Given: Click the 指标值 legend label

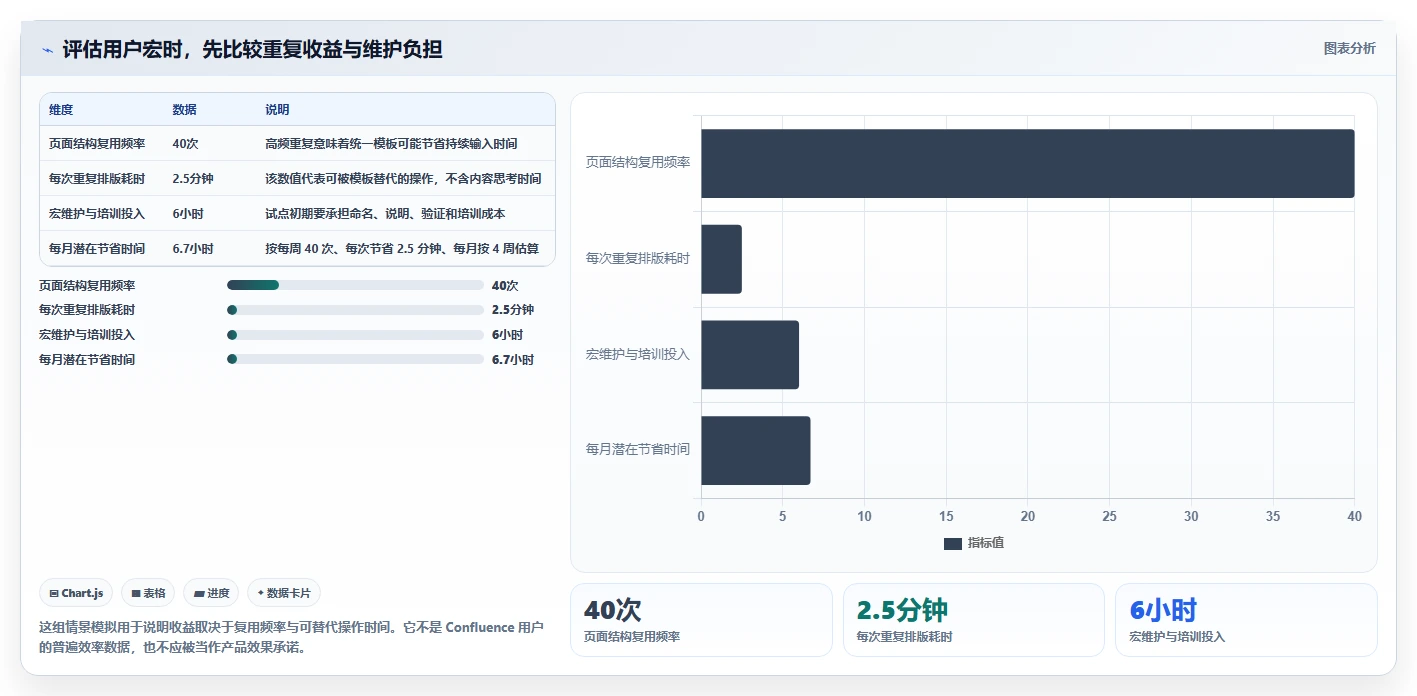Looking at the screenshot, I should 986,543.
